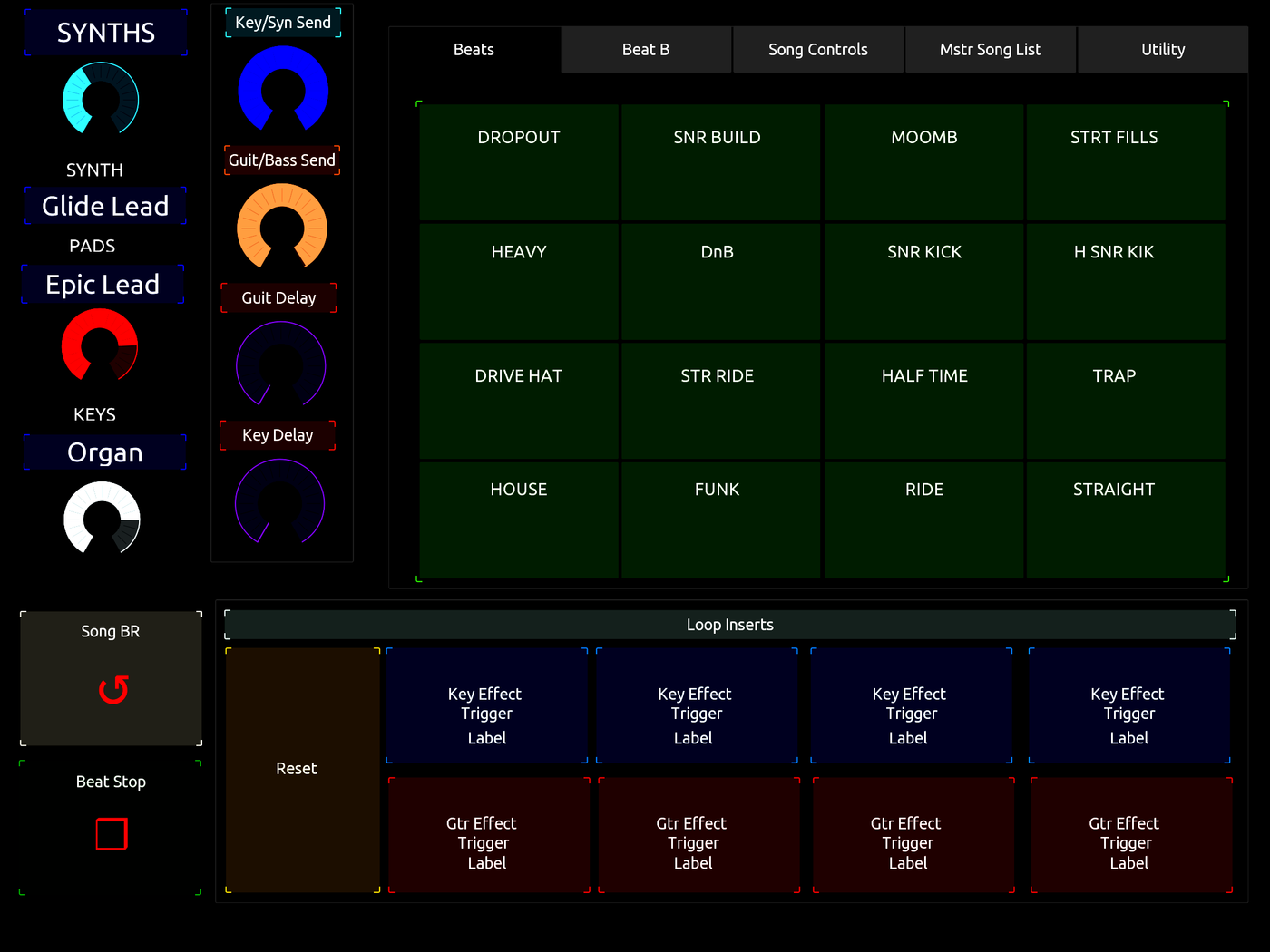Trigger the SNR BUILD pad

pyautogui.click(x=721, y=162)
